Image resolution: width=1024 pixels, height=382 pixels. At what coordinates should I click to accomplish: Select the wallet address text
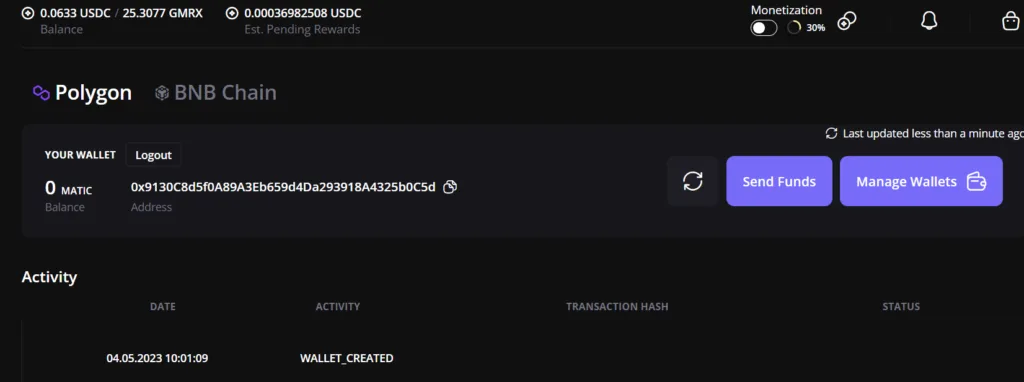[x=283, y=187]
